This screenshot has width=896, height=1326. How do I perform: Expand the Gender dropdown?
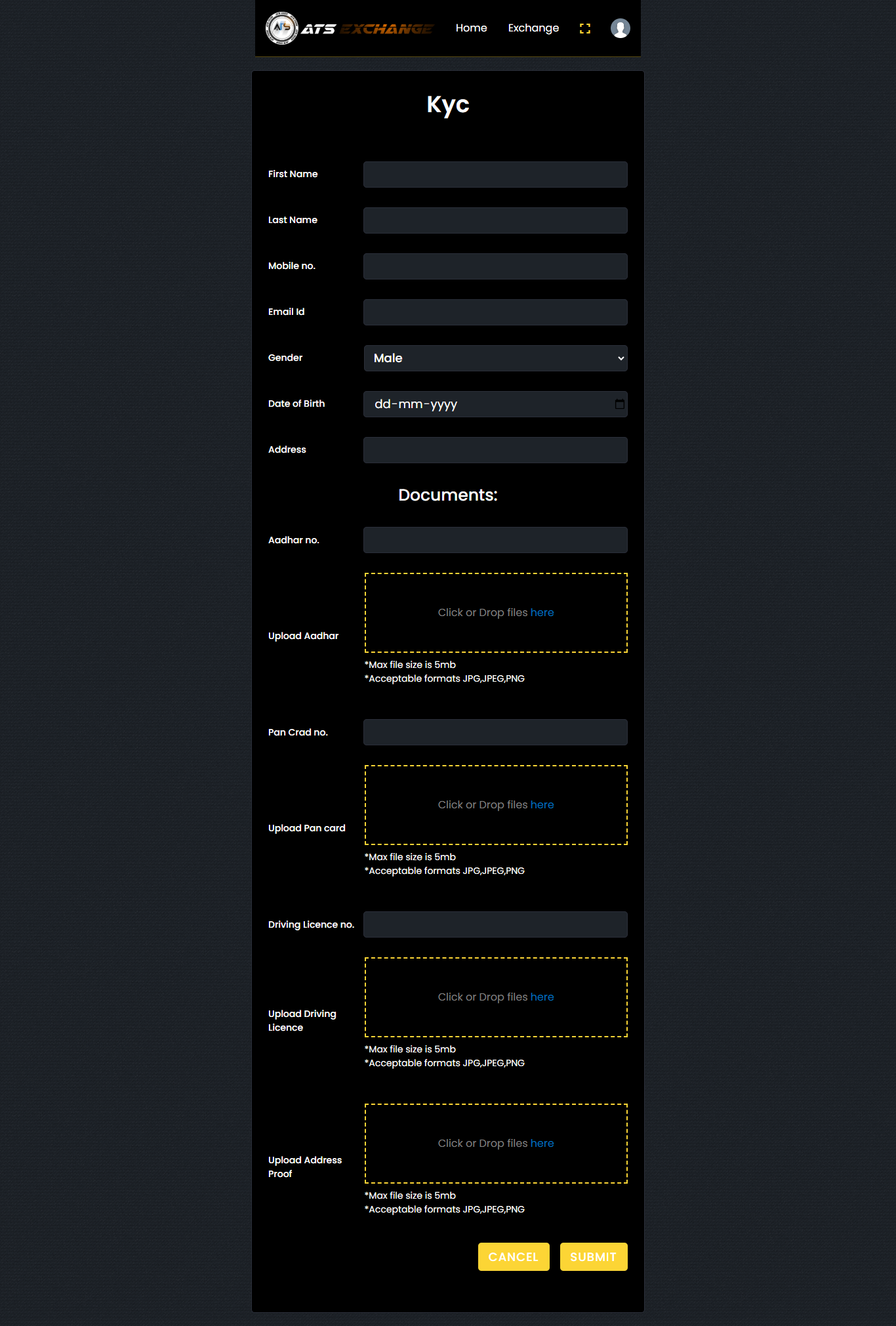click(x=495, y=358)
